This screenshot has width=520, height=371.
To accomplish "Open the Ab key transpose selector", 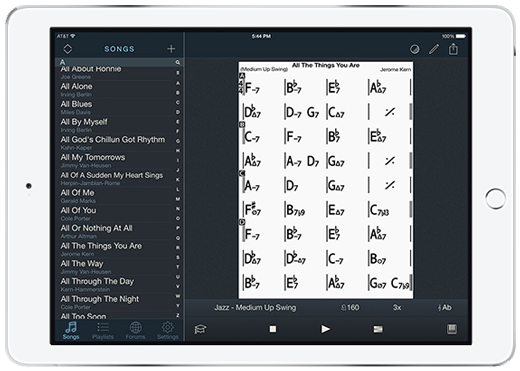I will [x=445, y=307].
